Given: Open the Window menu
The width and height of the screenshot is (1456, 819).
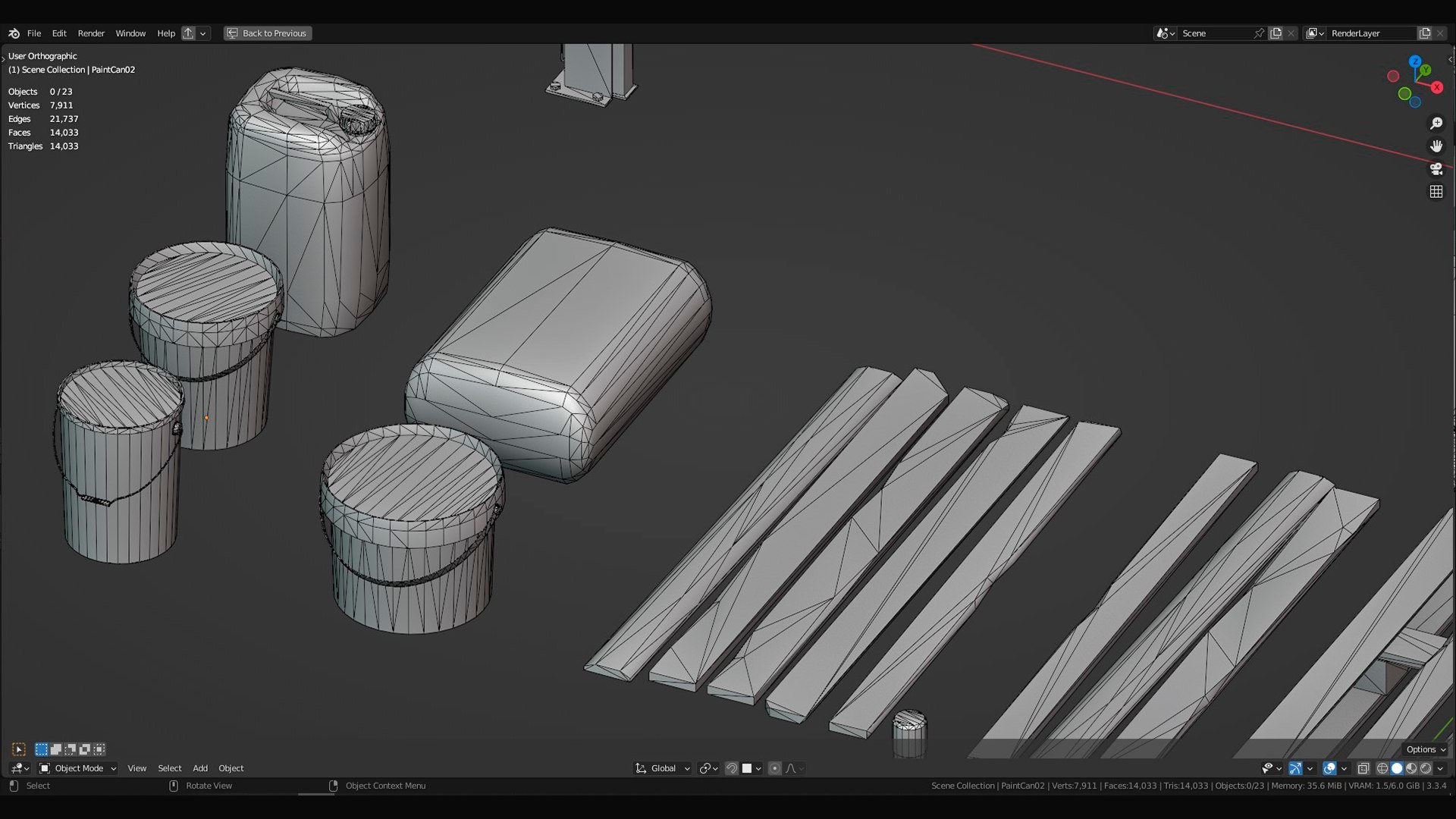Looking at the screenshot, I should (130, 33).
